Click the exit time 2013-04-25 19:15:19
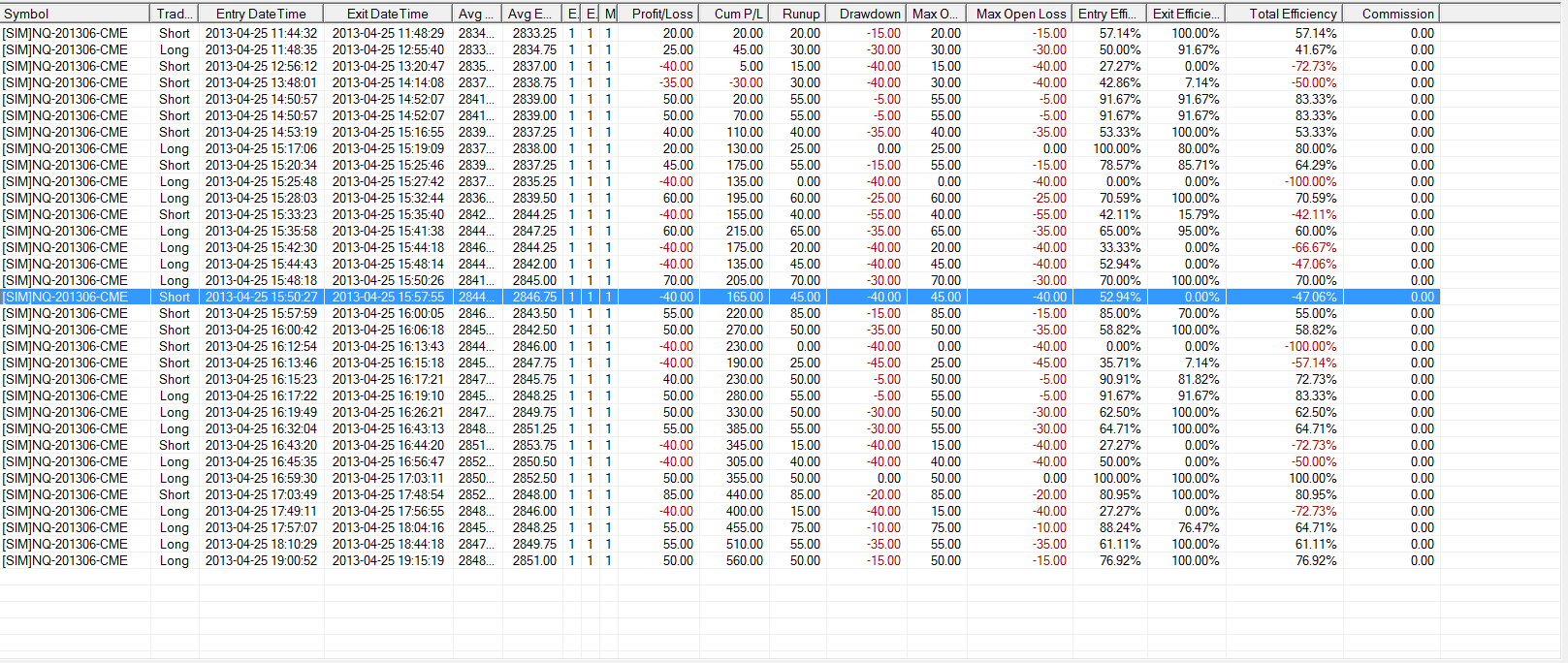This screenshot has height=663, width=1568. [388, 560]
